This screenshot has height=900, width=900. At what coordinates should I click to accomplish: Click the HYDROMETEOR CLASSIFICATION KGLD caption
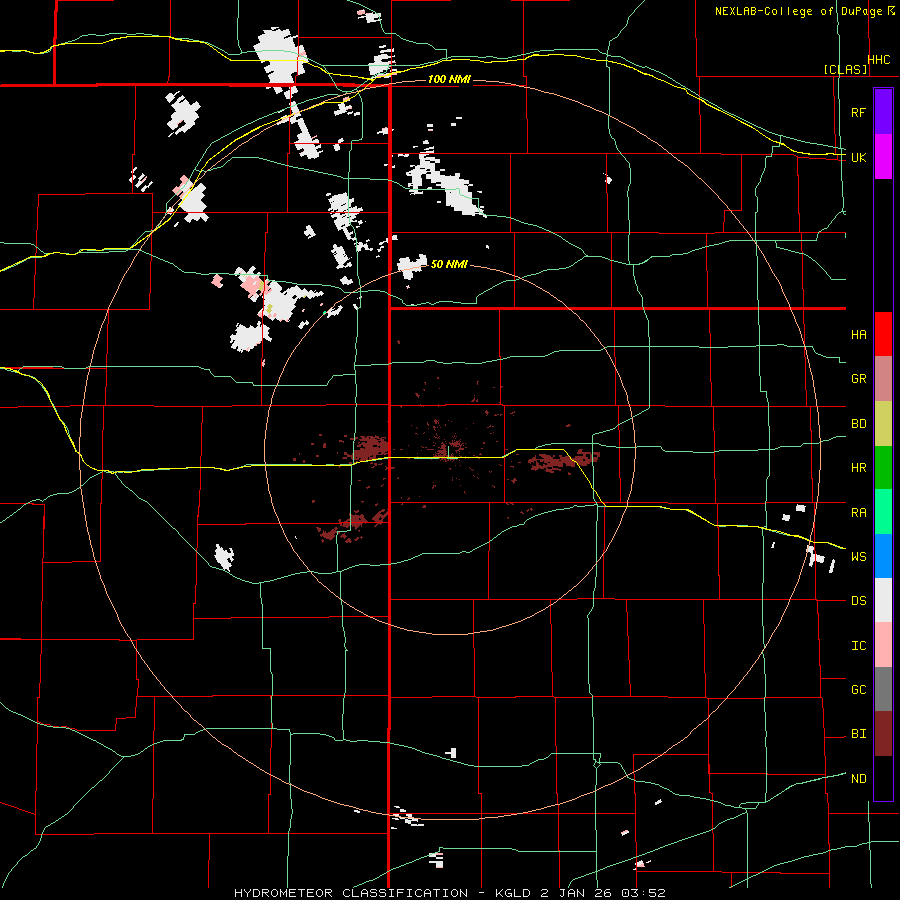click(449, 893)
